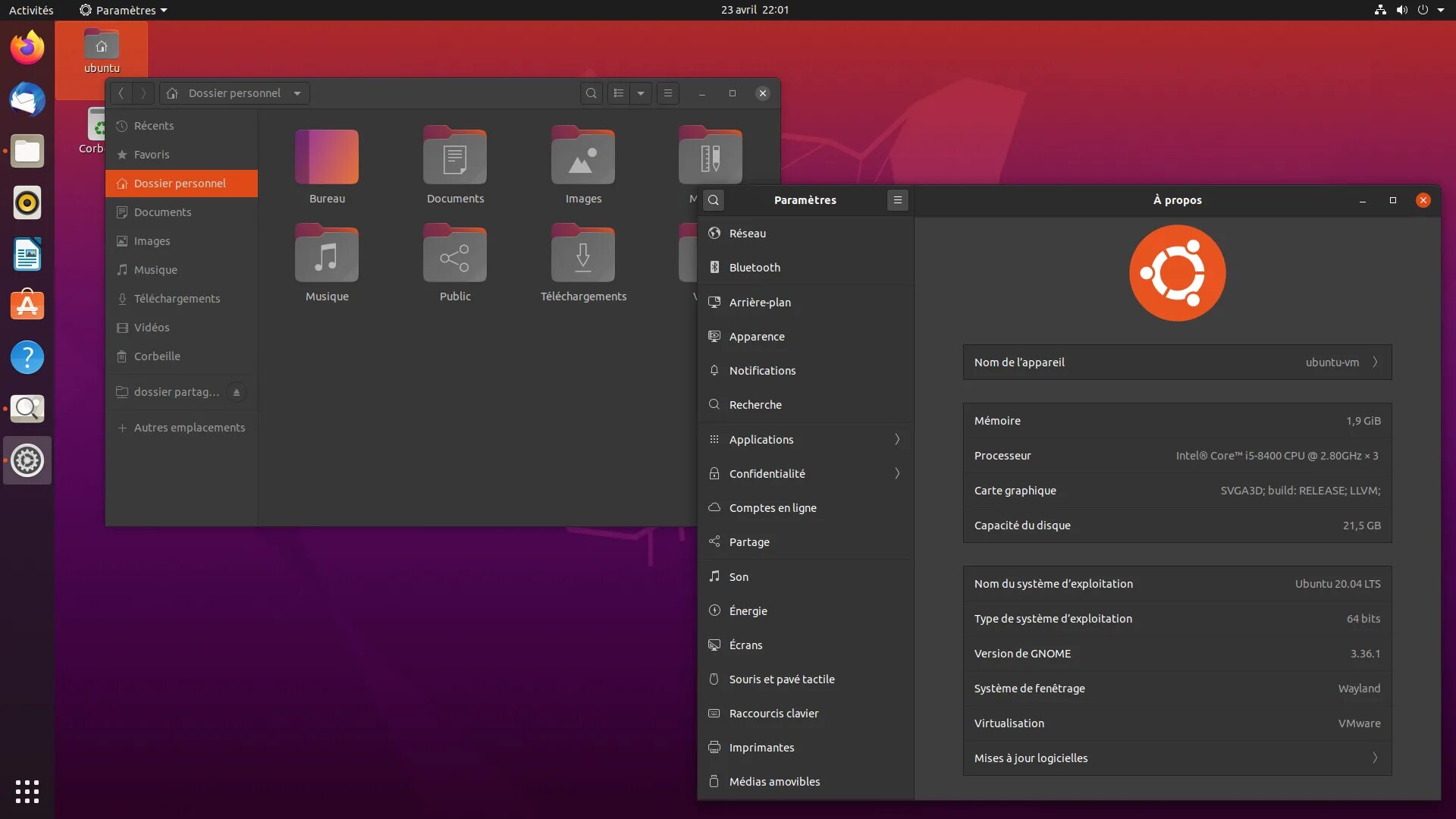Click the search icon in file manager toolbar
Screen dimensions: 1456x819
pyautogui.click(x=591, y=93)
